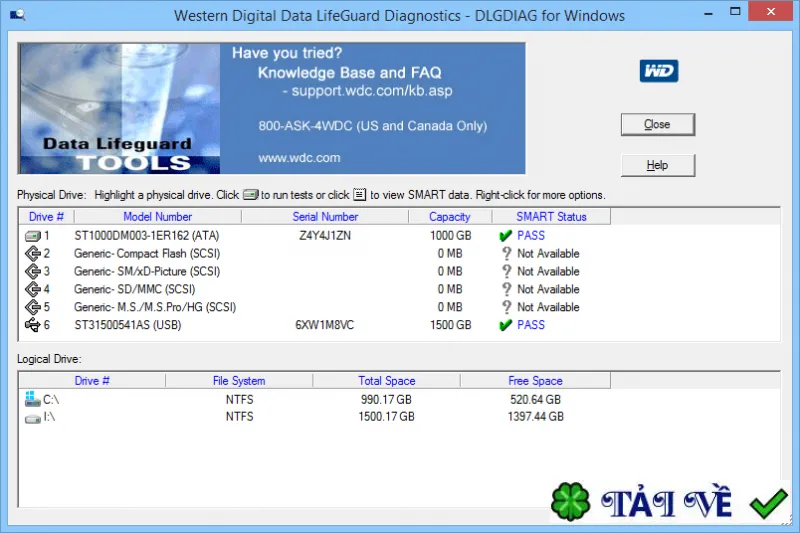Screen dimensions: 800x533
Task: Sort by Serial Number column header
Action: point(325,217)
